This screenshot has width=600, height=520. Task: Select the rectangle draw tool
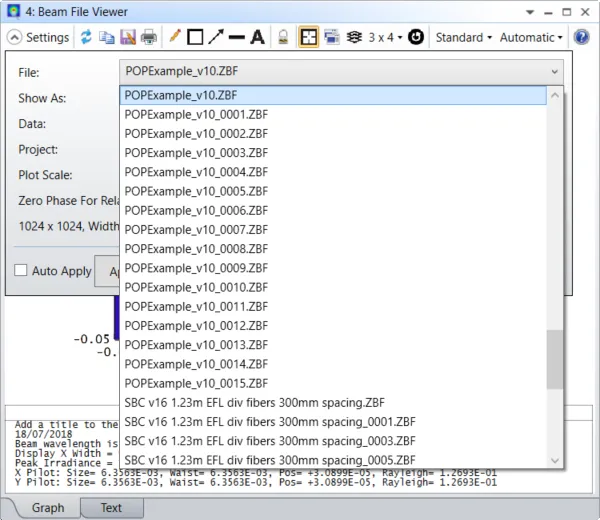pyautogui.click(x=195, y=37)
